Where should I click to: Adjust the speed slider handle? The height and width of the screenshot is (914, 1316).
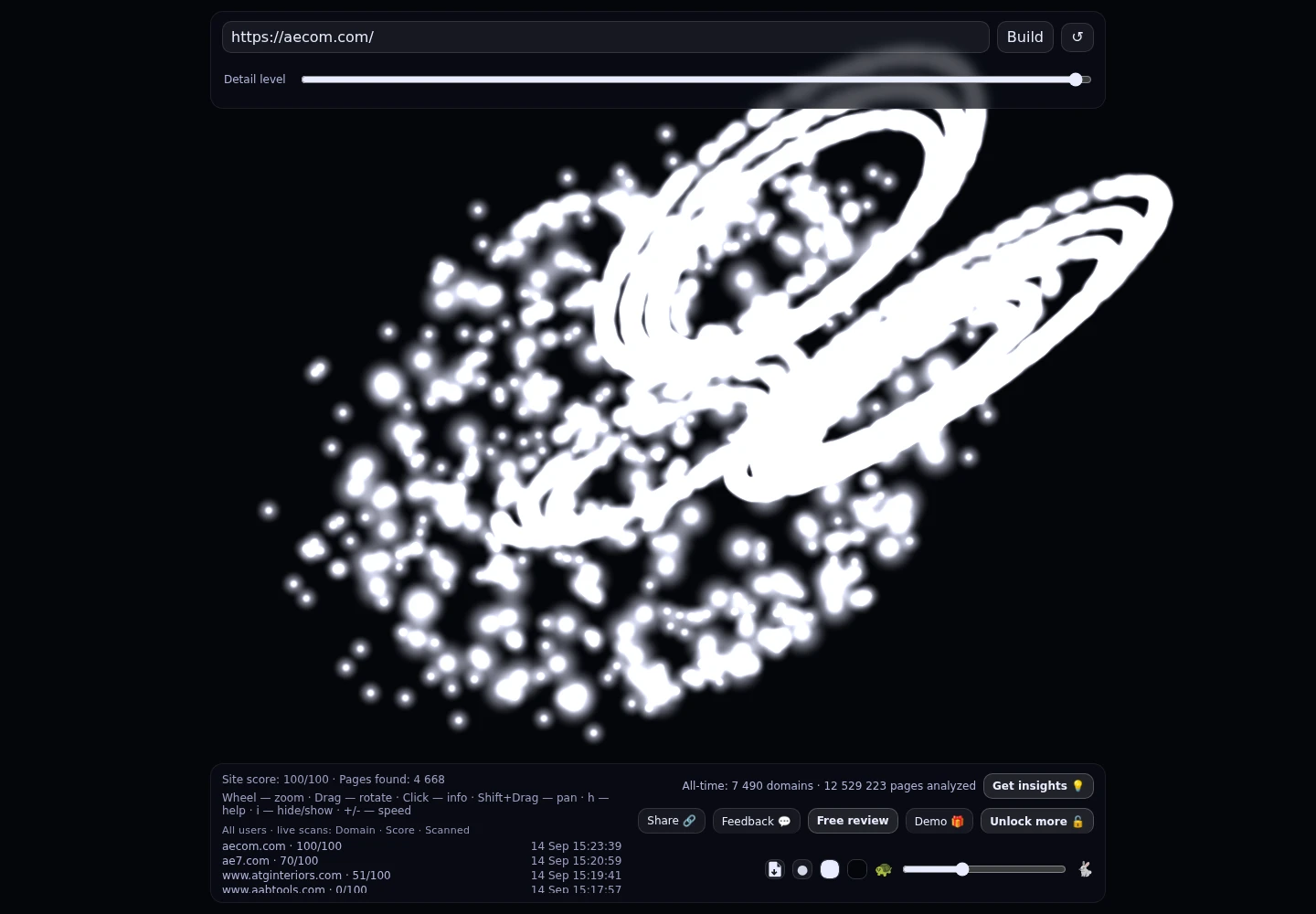(962, 869)
